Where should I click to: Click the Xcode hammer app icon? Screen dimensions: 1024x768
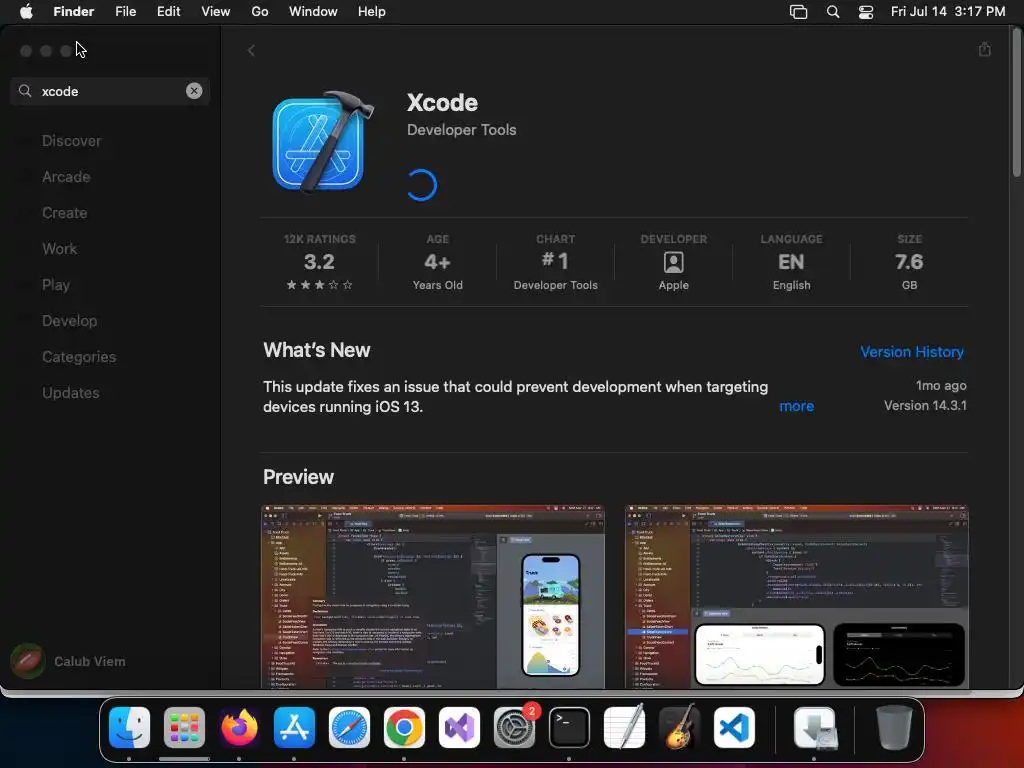(x=323, y=142)
